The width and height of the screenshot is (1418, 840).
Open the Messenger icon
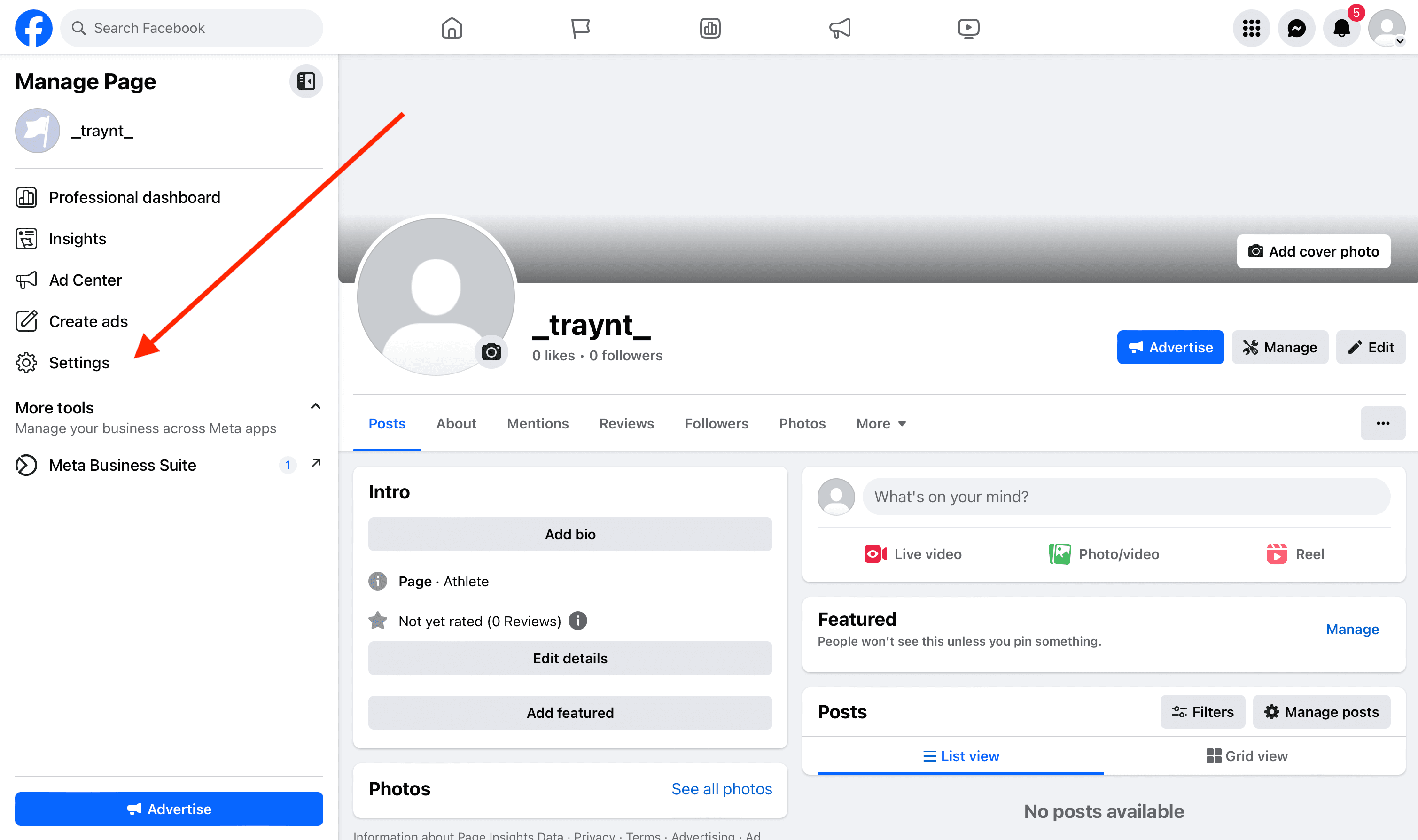[x=1296, y=28]
